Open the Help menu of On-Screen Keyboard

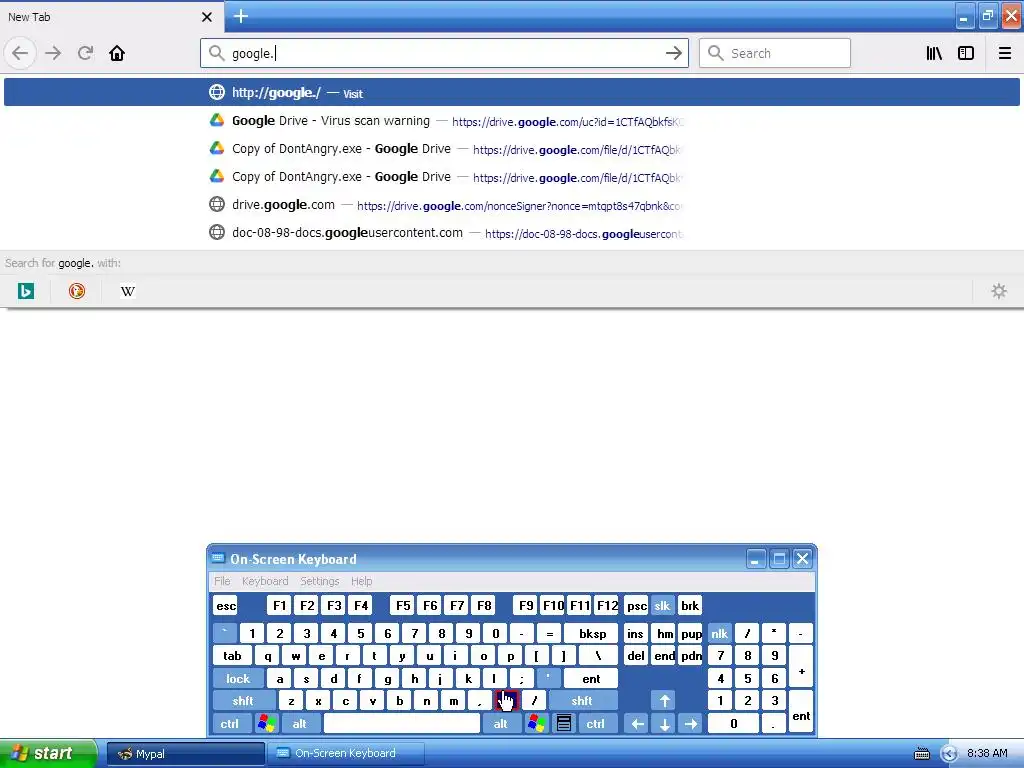(x=361, y=581)
